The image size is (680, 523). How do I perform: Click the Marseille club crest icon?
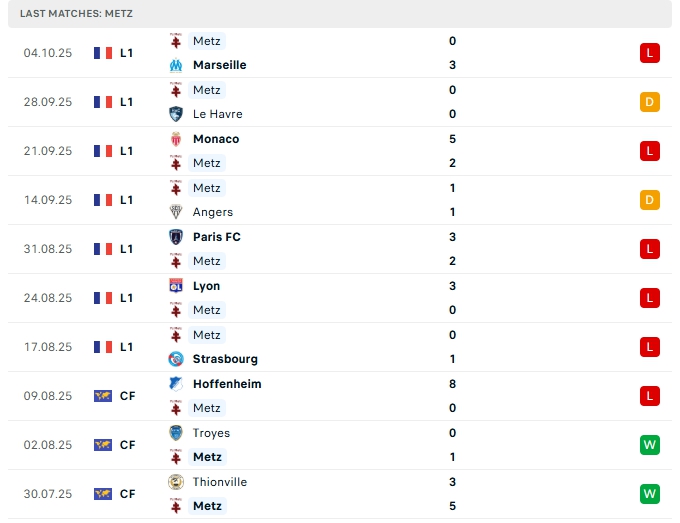[x=176, y=65]
